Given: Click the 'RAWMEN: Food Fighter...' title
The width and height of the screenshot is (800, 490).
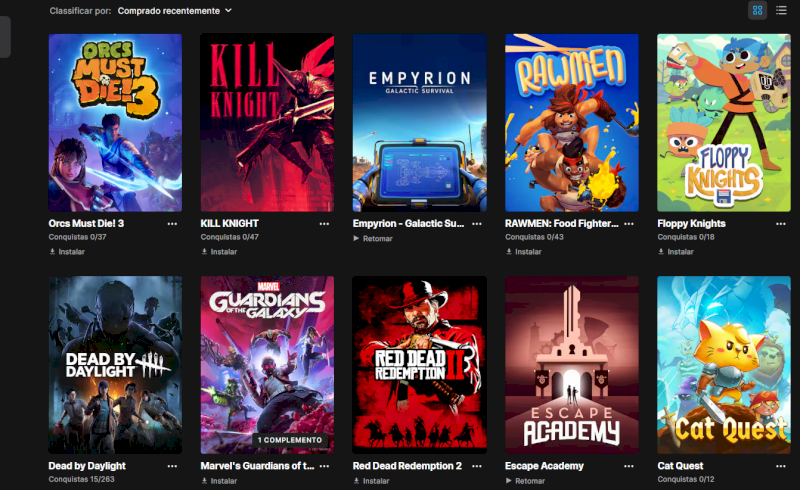Looking at the screenshot, I should coord(562,224).
